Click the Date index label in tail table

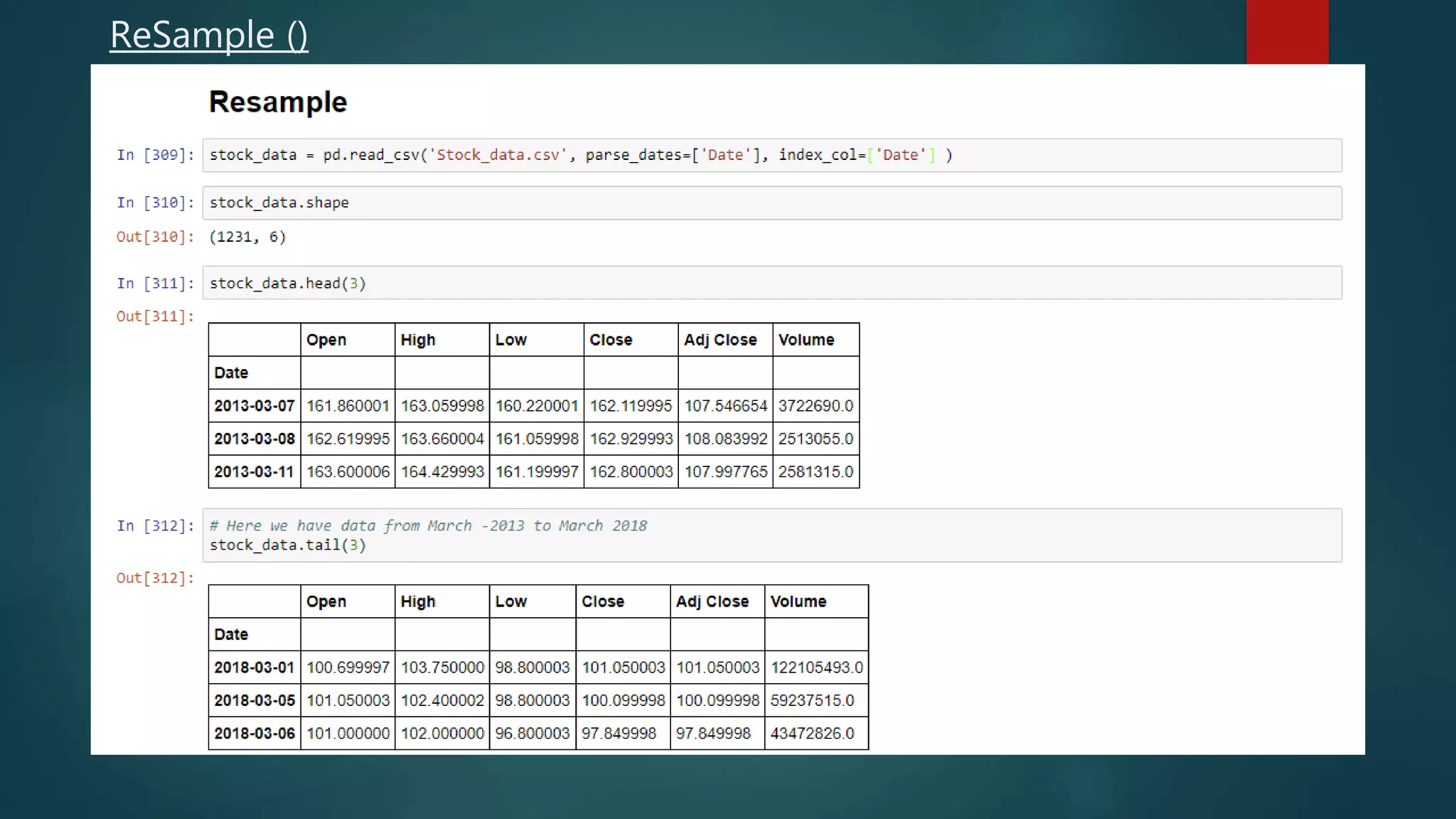(231, 634)
